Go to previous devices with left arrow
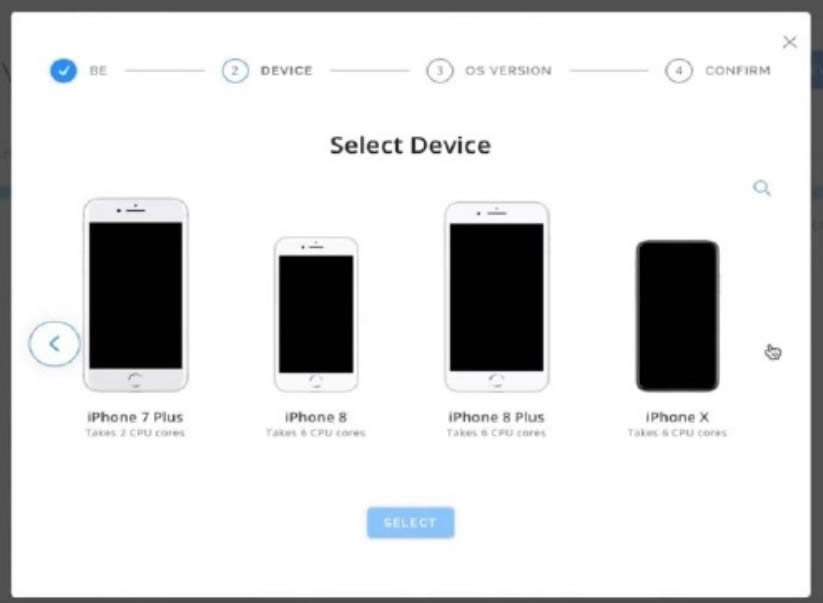Screen dimensions: 823x603 55,344
